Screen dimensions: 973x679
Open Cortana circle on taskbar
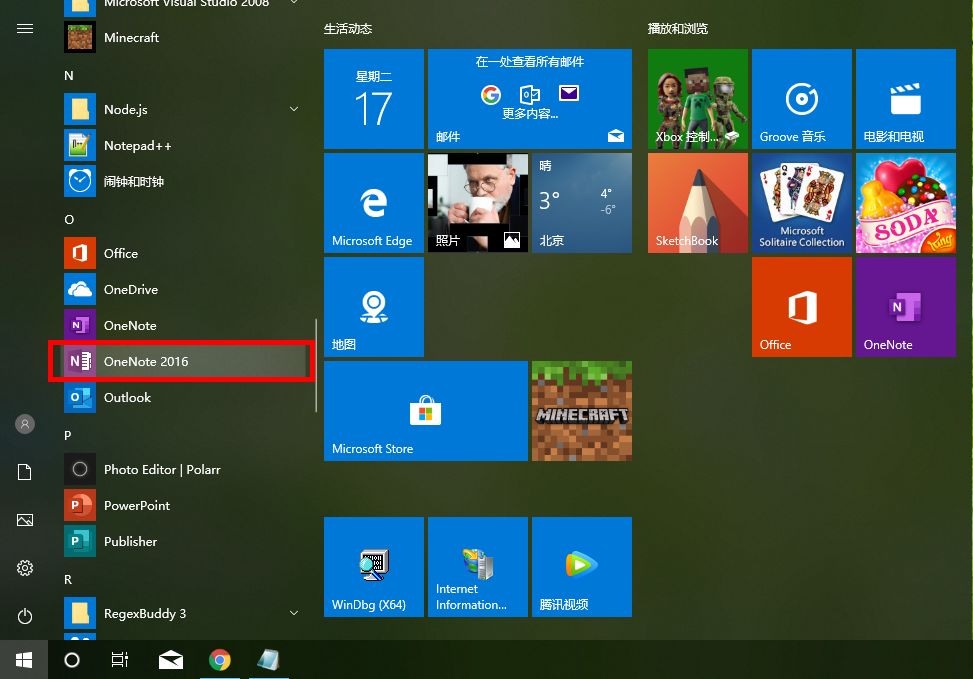72,660
